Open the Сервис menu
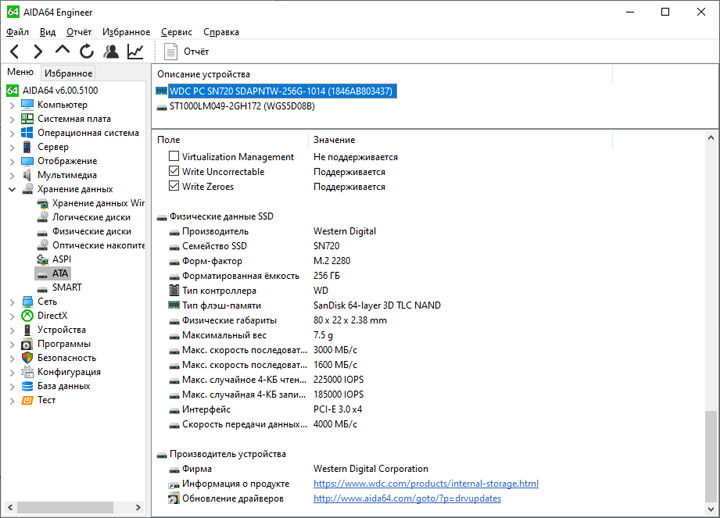The width and height of the screenshot is (720, 518). click(x=176, y=32)
